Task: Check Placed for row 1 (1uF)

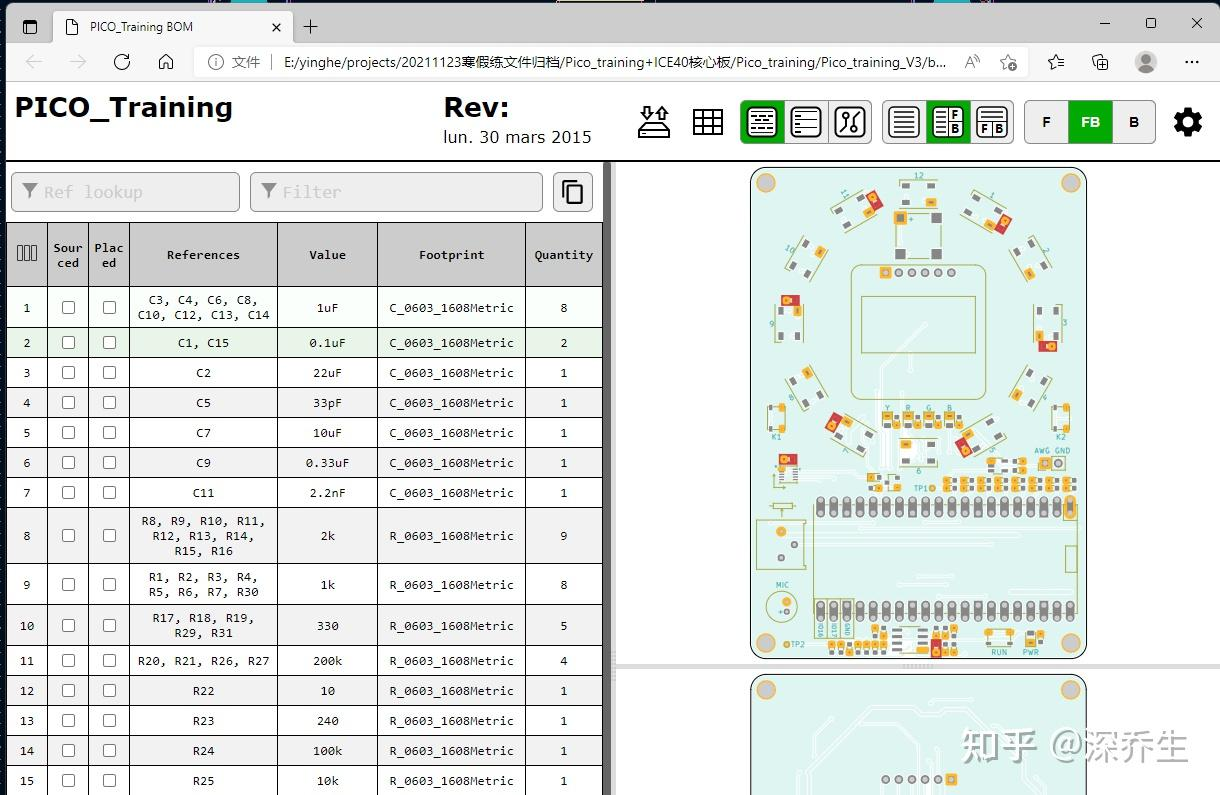Action: [x=109, y=307]
